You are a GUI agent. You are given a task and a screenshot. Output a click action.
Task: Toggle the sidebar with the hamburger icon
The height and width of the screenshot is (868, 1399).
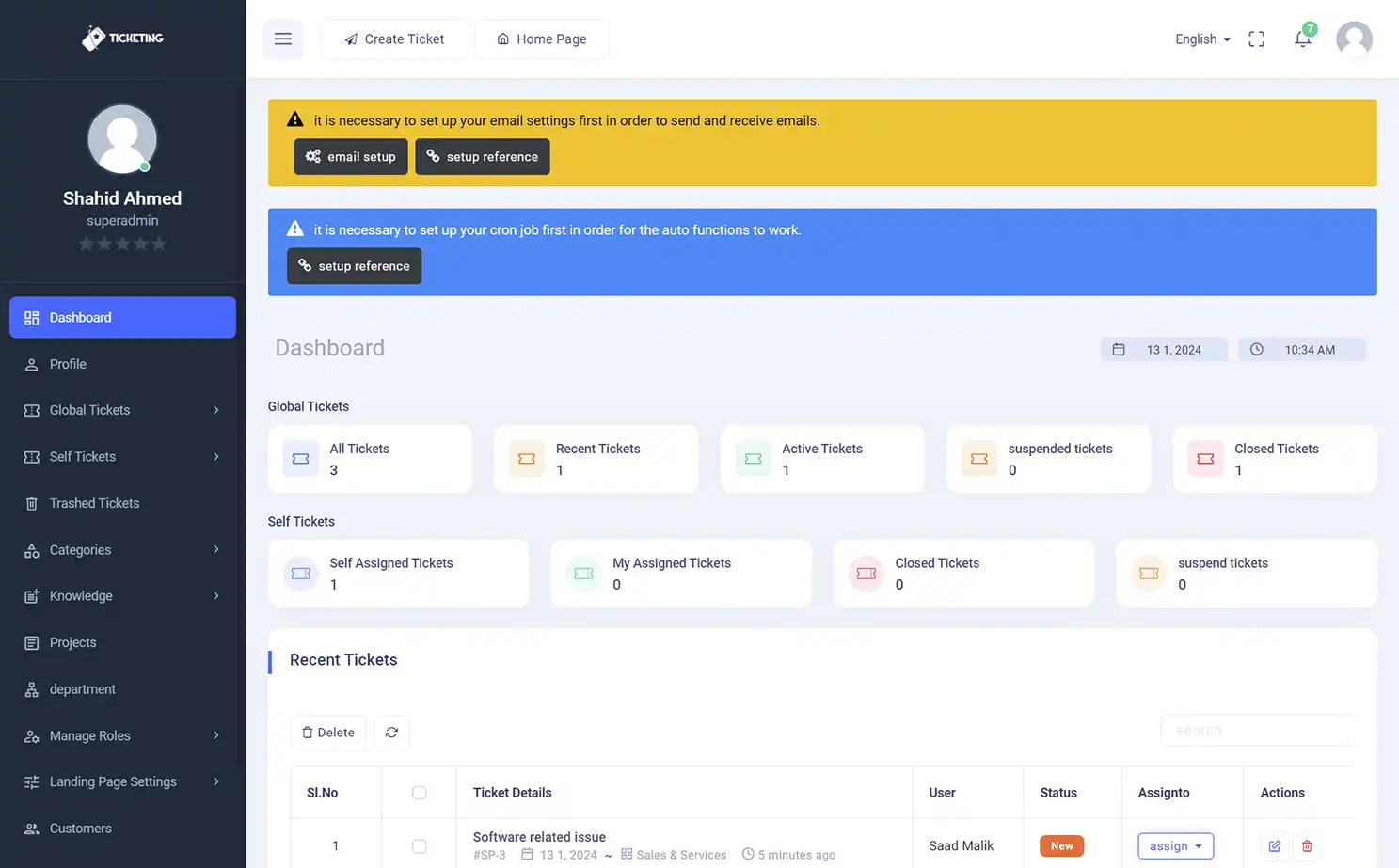(x=282, y=39)
